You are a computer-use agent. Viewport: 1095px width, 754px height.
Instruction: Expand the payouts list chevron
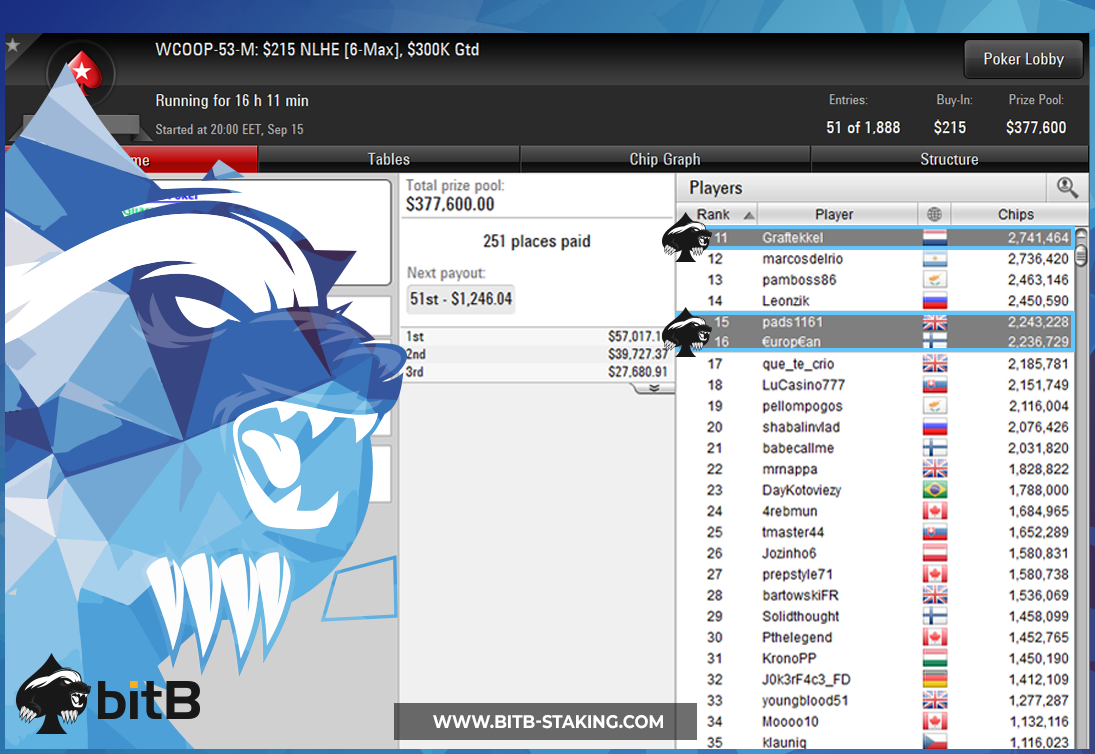(654, 388)
